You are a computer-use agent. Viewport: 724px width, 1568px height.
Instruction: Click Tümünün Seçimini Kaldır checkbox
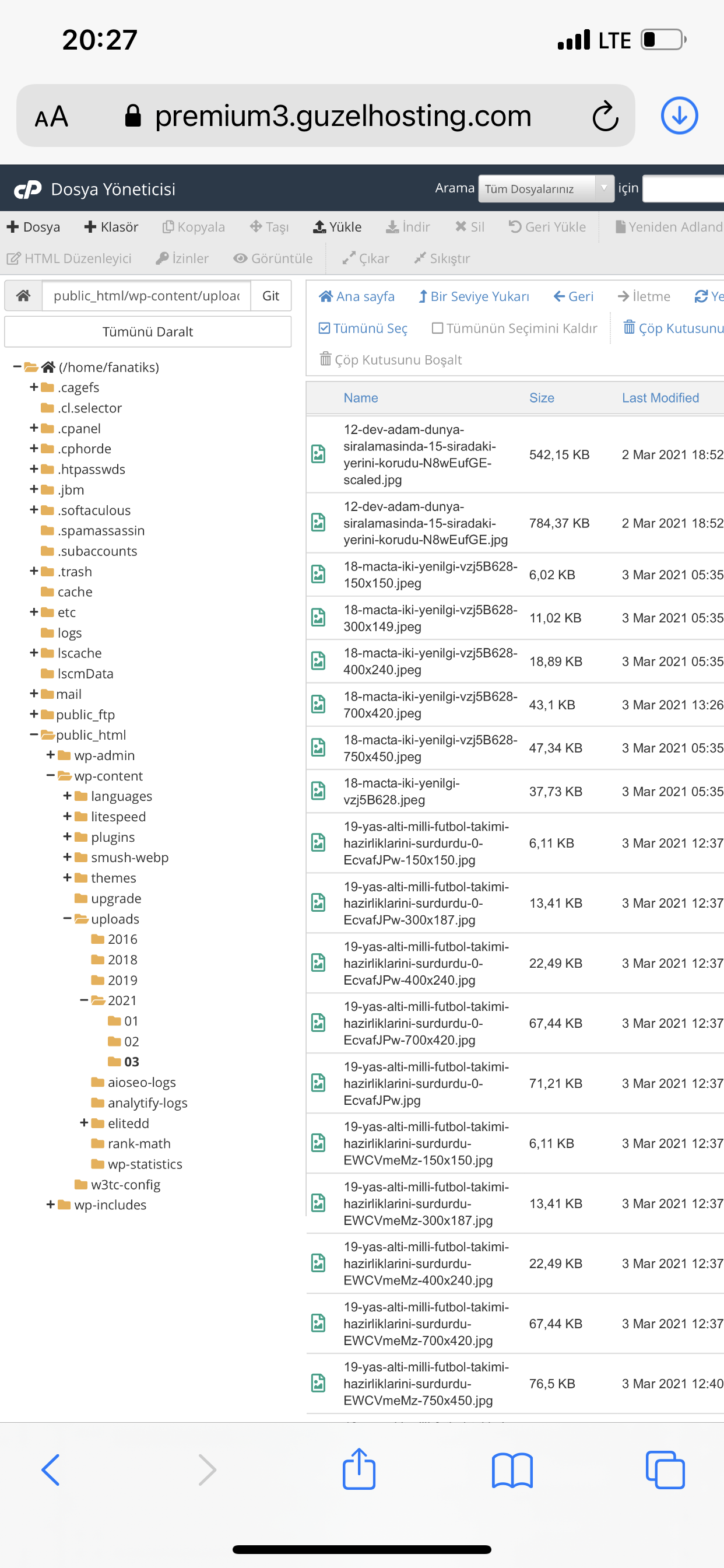click(514, 328)
